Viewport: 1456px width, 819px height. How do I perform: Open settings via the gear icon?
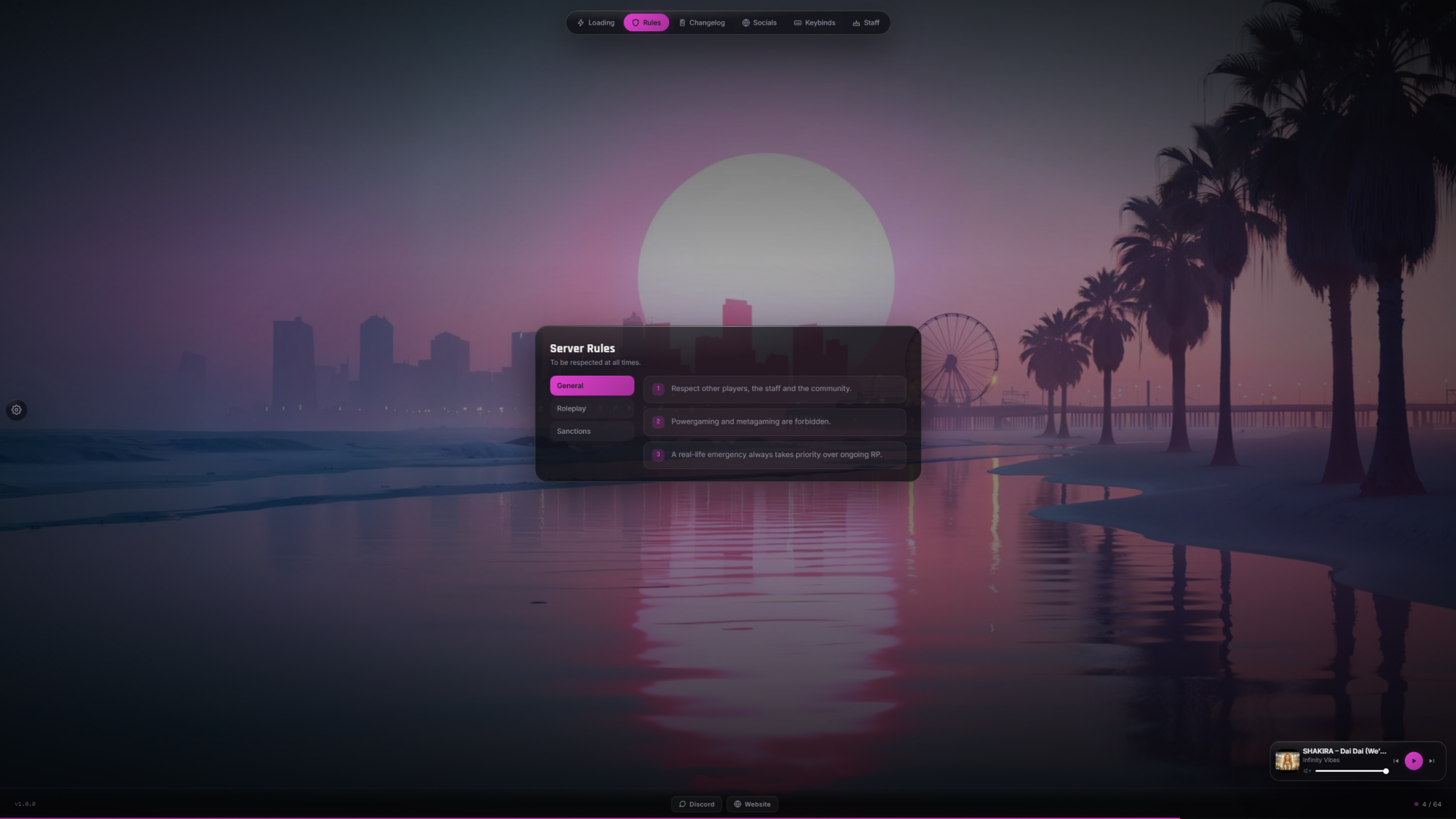click(17, 410)
